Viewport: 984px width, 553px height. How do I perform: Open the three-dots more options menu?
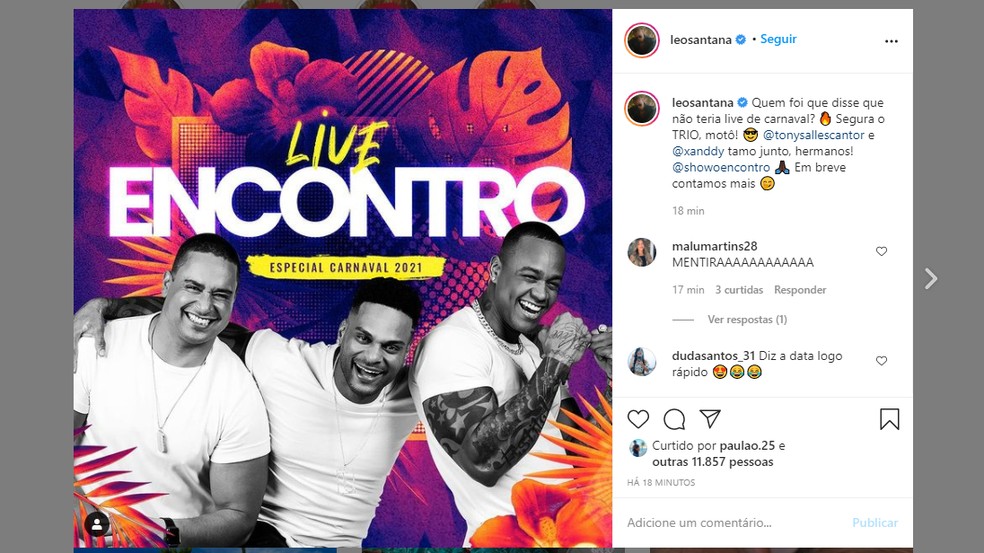[891, 41]
